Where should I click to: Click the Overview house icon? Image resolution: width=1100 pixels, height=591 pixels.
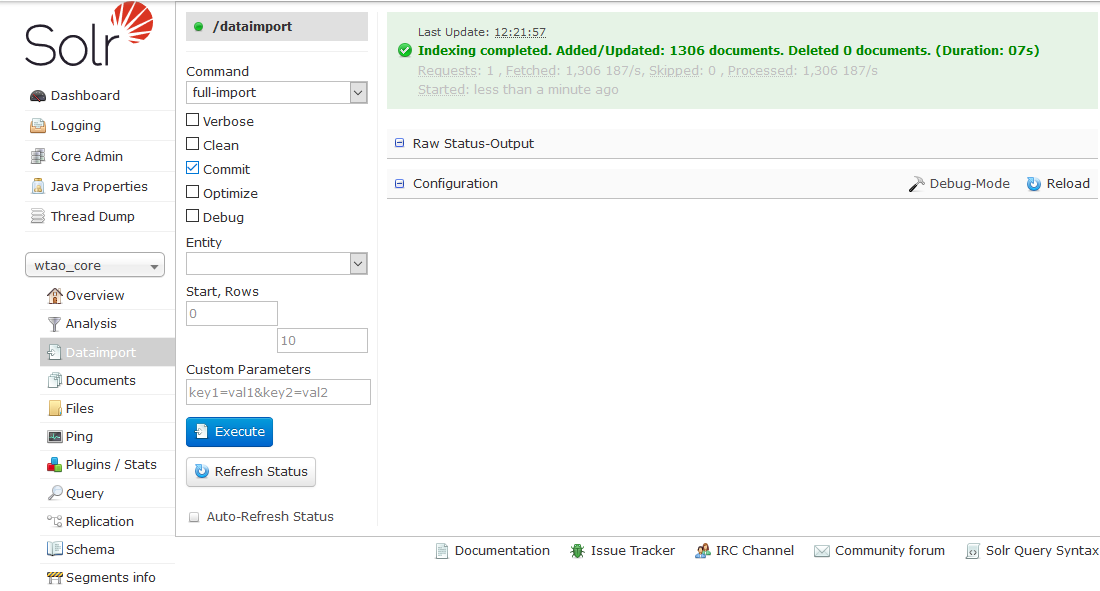[54, 296]
